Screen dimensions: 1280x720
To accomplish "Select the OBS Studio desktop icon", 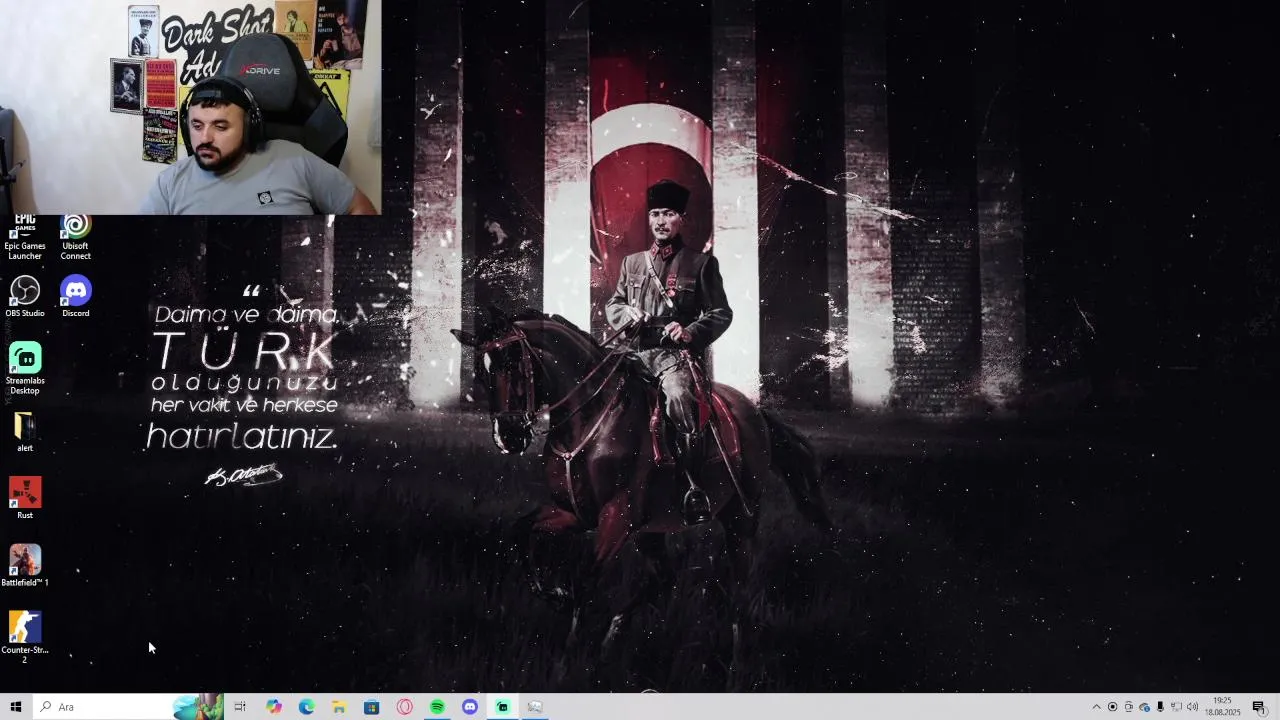I will point(25,297).
